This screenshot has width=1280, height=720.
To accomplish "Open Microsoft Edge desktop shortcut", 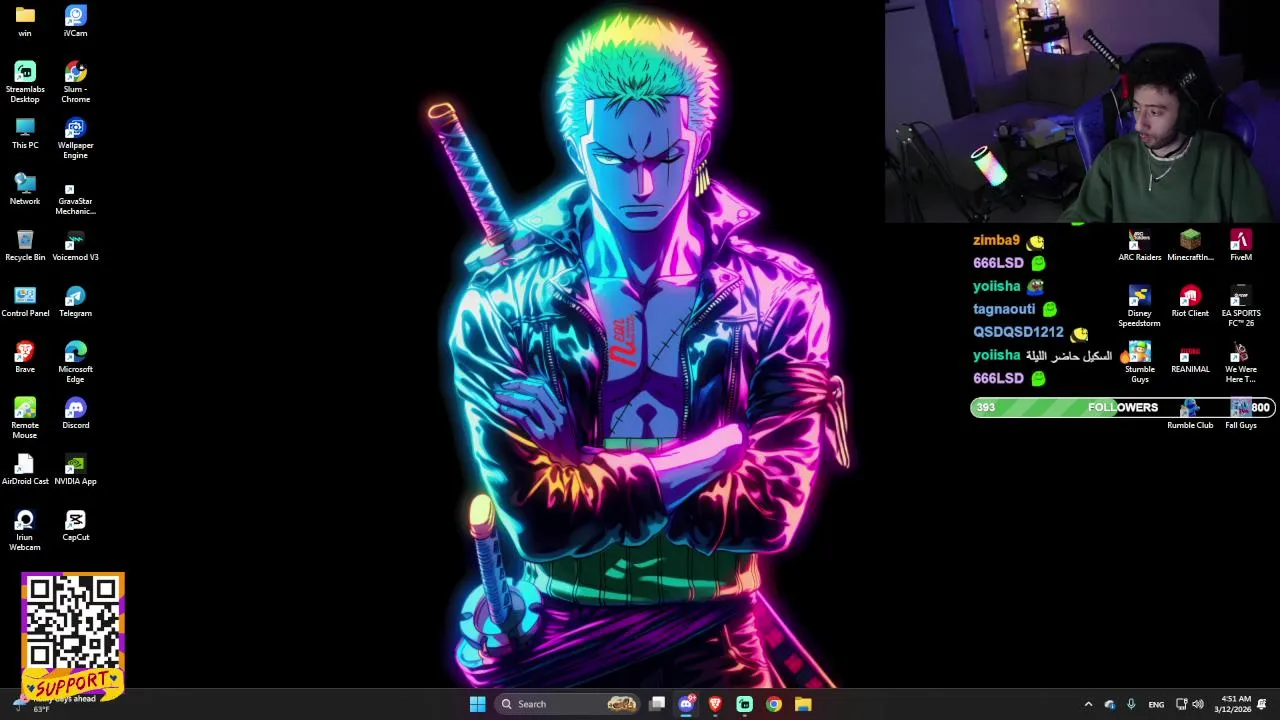I will [x=75, y=362].
